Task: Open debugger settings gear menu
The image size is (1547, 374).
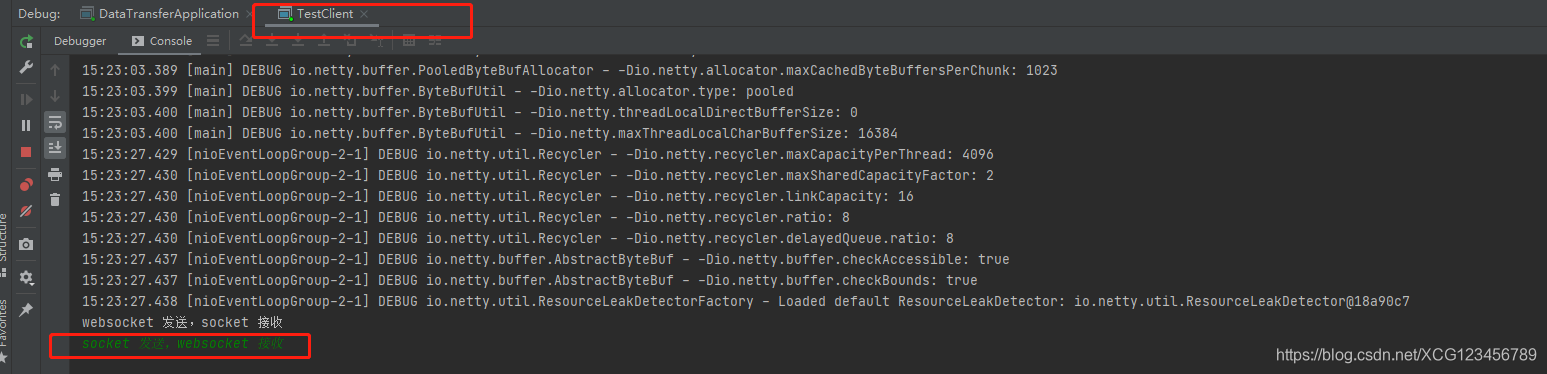Action: 26,277
